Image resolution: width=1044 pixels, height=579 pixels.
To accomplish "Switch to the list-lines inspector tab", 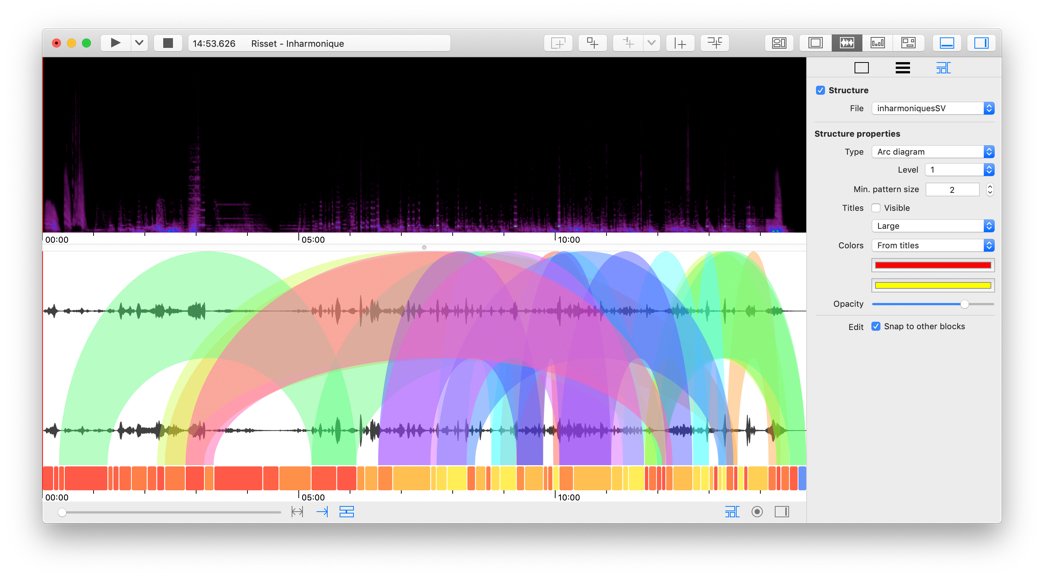I will pyautogui.click(x=902, y=68).
